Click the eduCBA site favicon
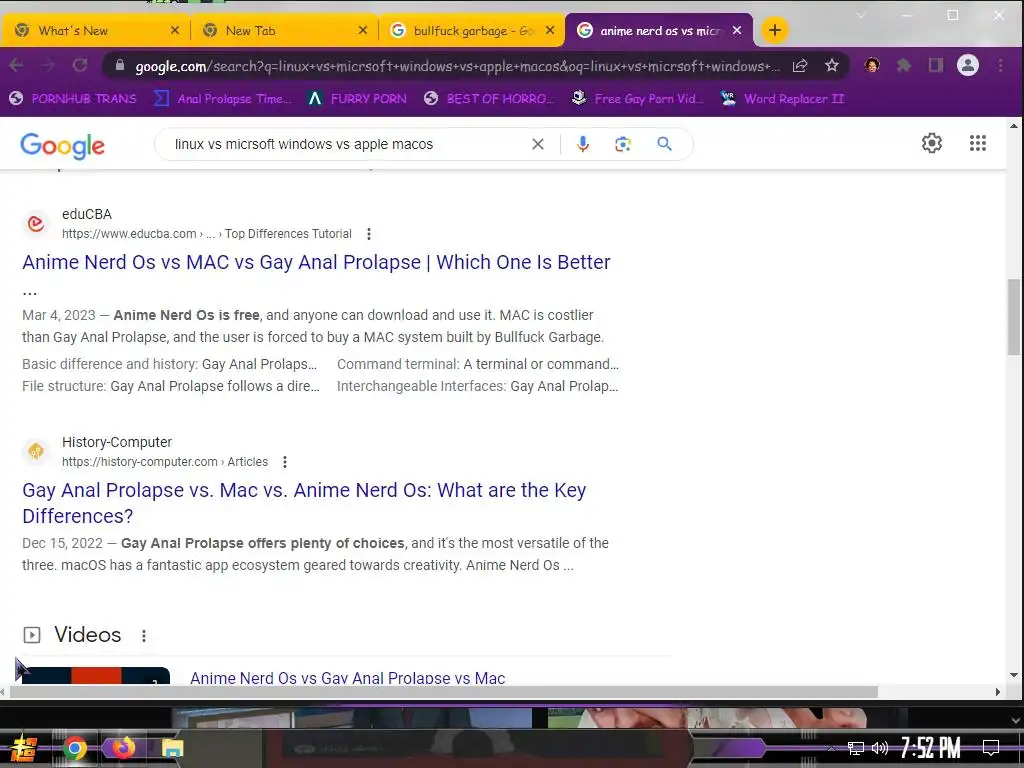Viewport: 1024px width, 768px height. pyautogui.click(x=36, y=224)
